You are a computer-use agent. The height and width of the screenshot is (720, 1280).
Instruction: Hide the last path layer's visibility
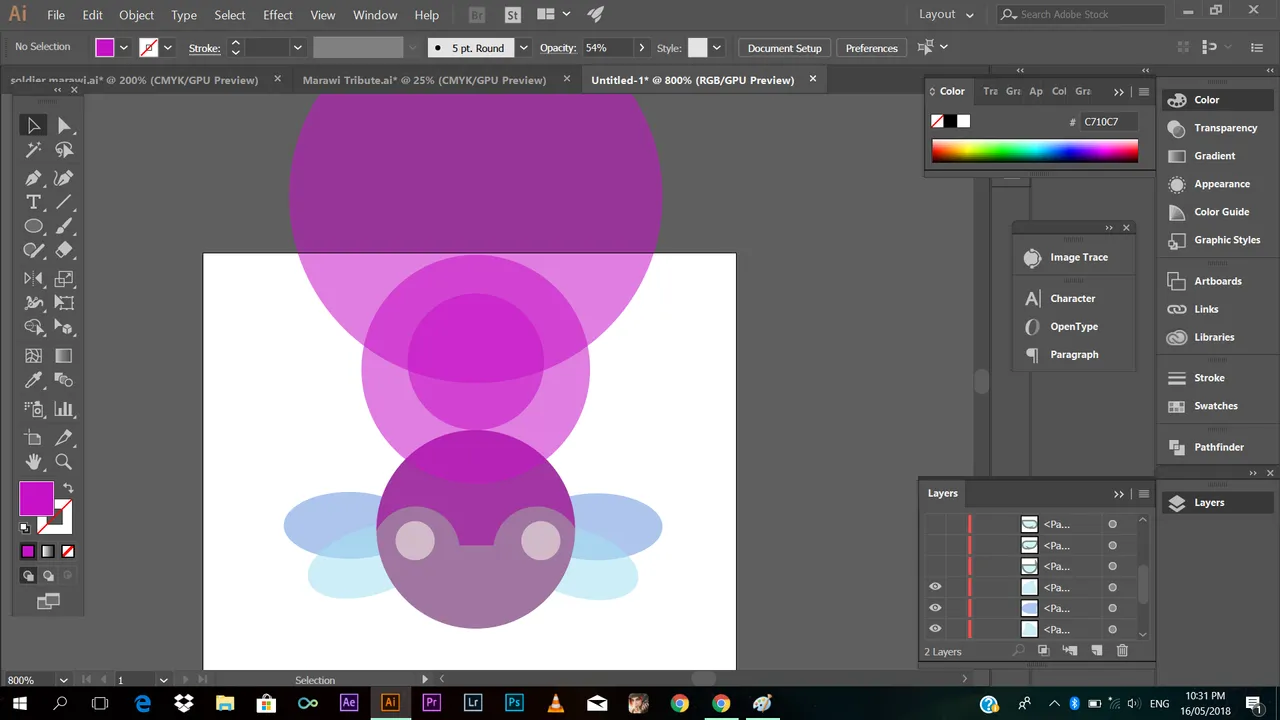(935, 629)
